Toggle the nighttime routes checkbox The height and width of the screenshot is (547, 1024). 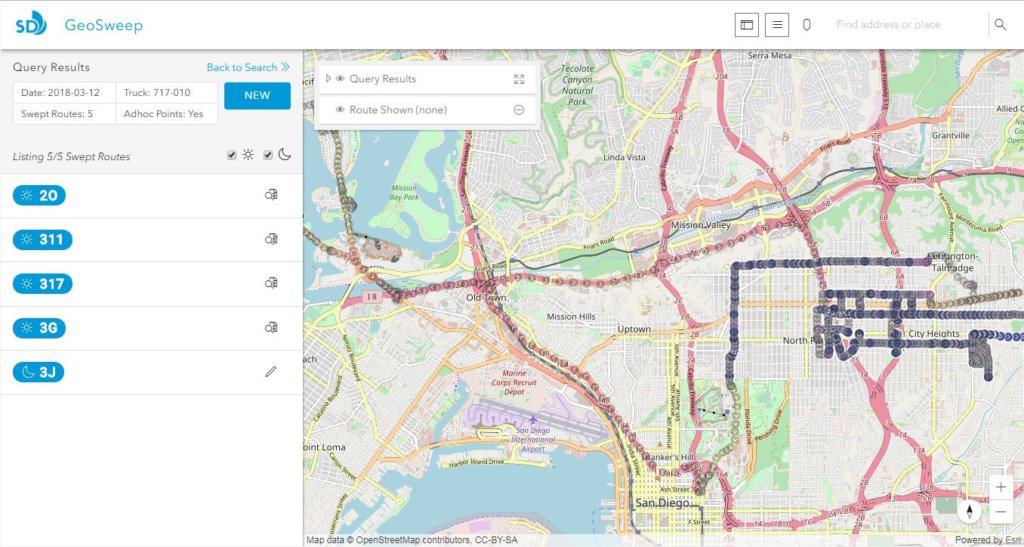pos(268,155)
